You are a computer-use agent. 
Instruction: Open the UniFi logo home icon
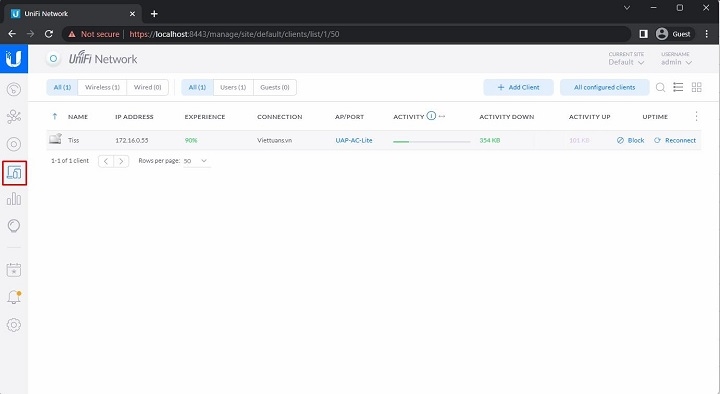click(x=14, y=59)
